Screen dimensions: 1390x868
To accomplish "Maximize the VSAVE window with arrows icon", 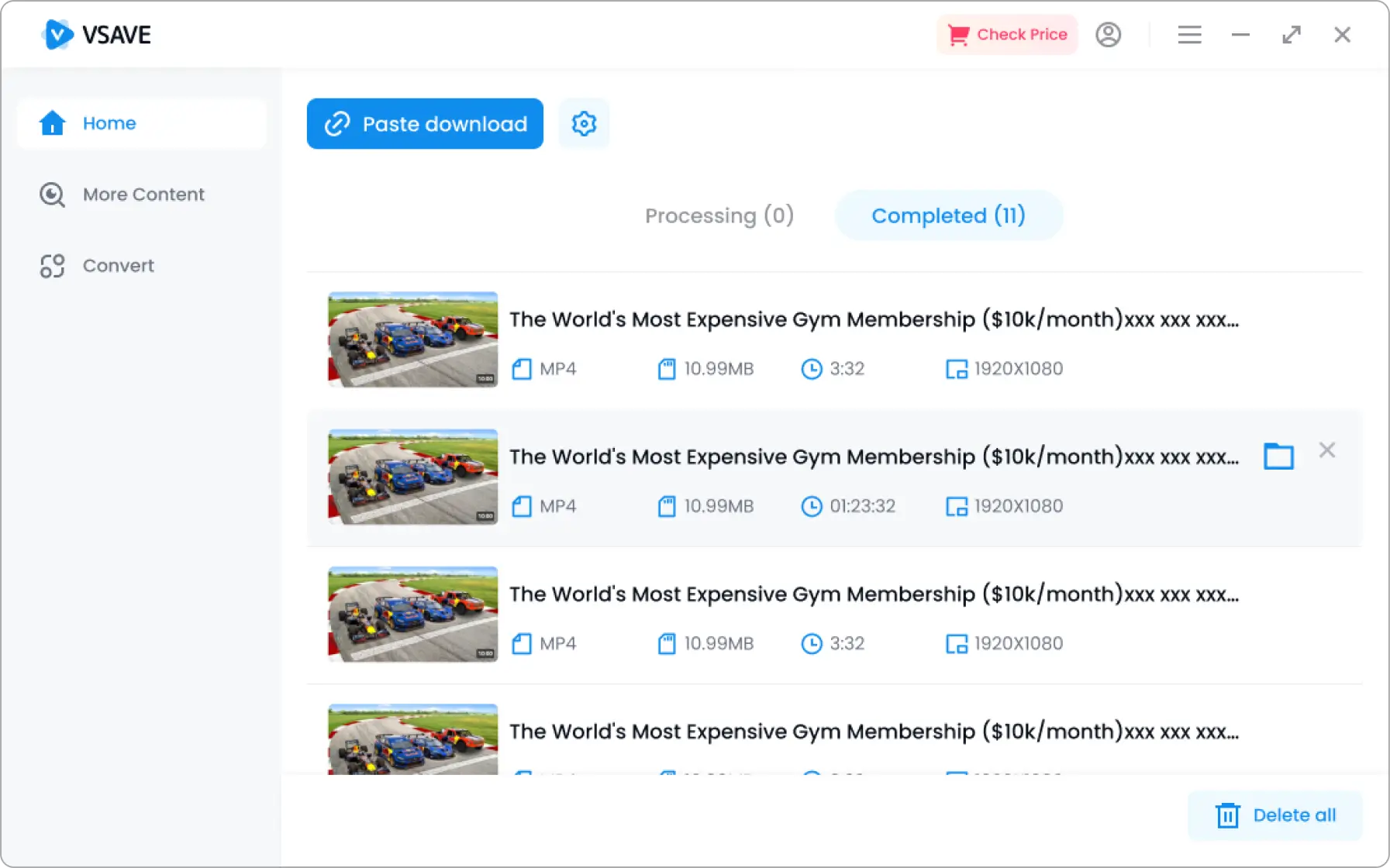I will click(1292, 34).
